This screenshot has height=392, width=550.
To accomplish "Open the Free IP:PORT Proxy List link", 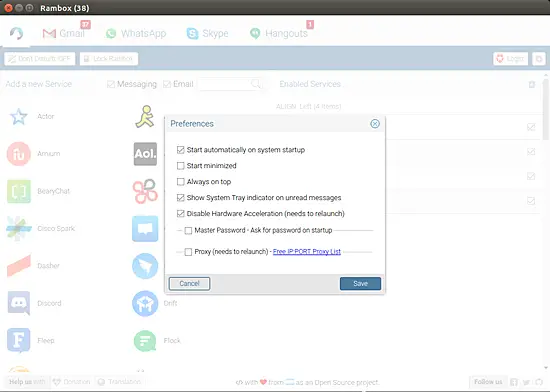I will point(307,252).
